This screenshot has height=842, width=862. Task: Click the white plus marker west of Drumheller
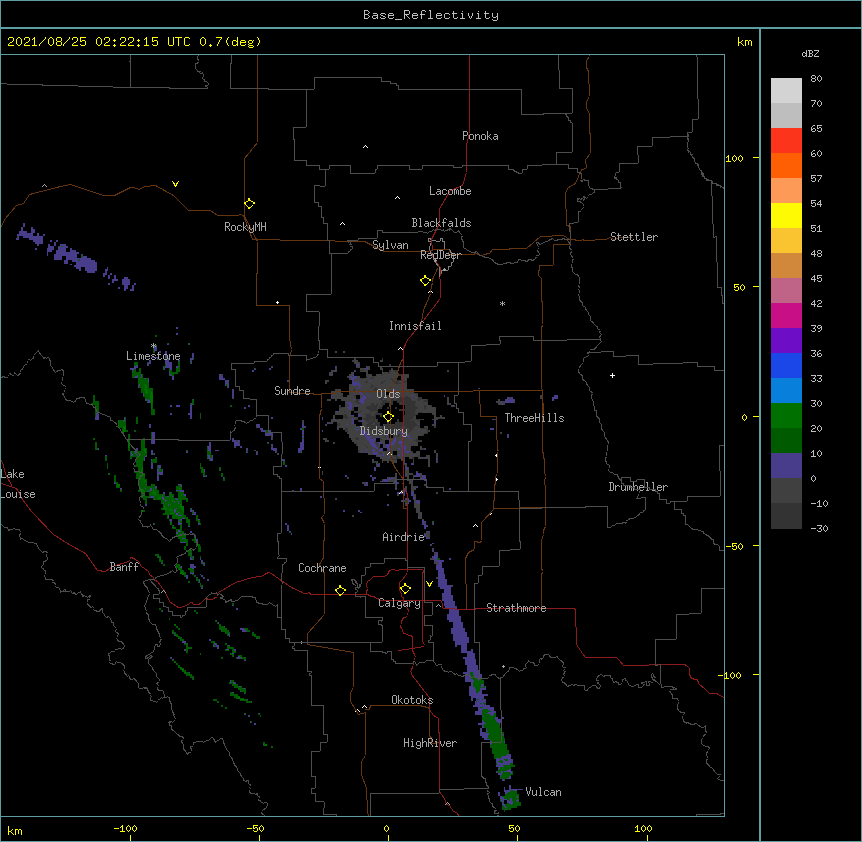click(612, 375)
